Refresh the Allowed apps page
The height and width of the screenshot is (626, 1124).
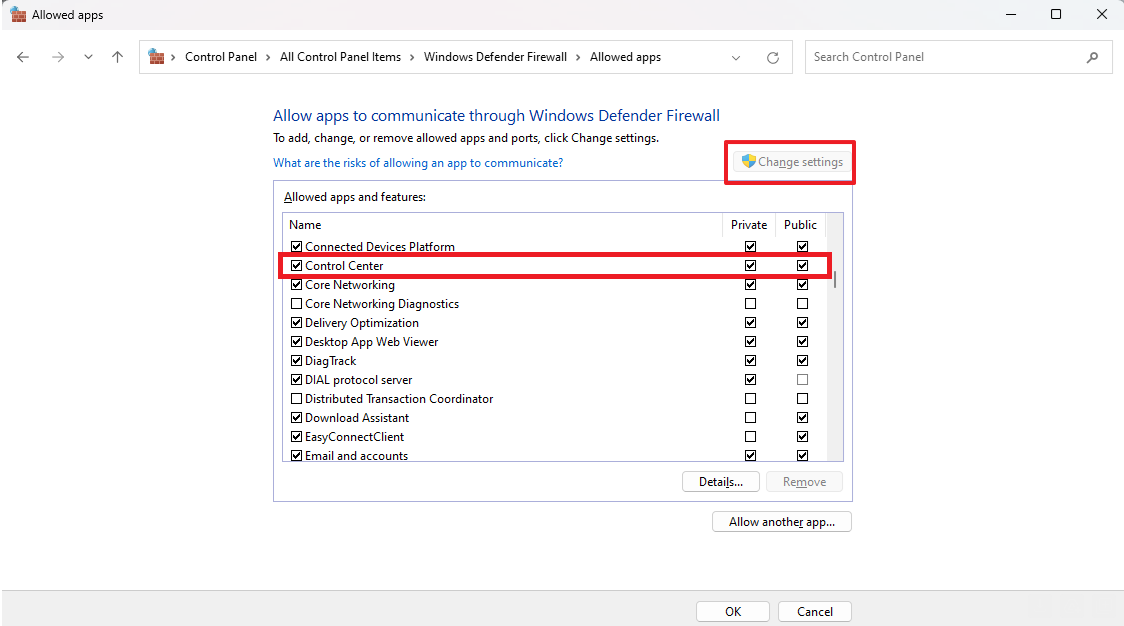click(773, 58)
